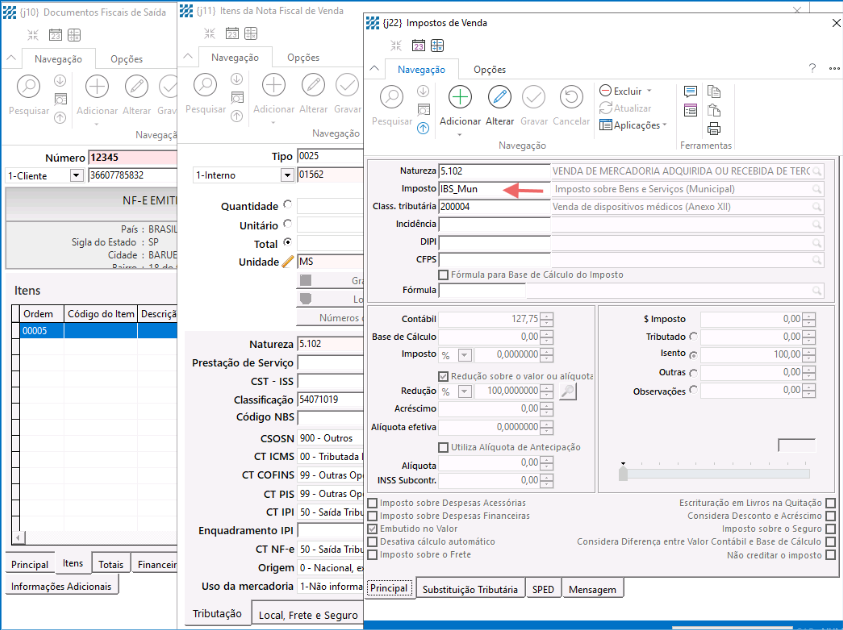Click the magnifier icon beside Redução field
843x630 pixels.
point(568,391)
